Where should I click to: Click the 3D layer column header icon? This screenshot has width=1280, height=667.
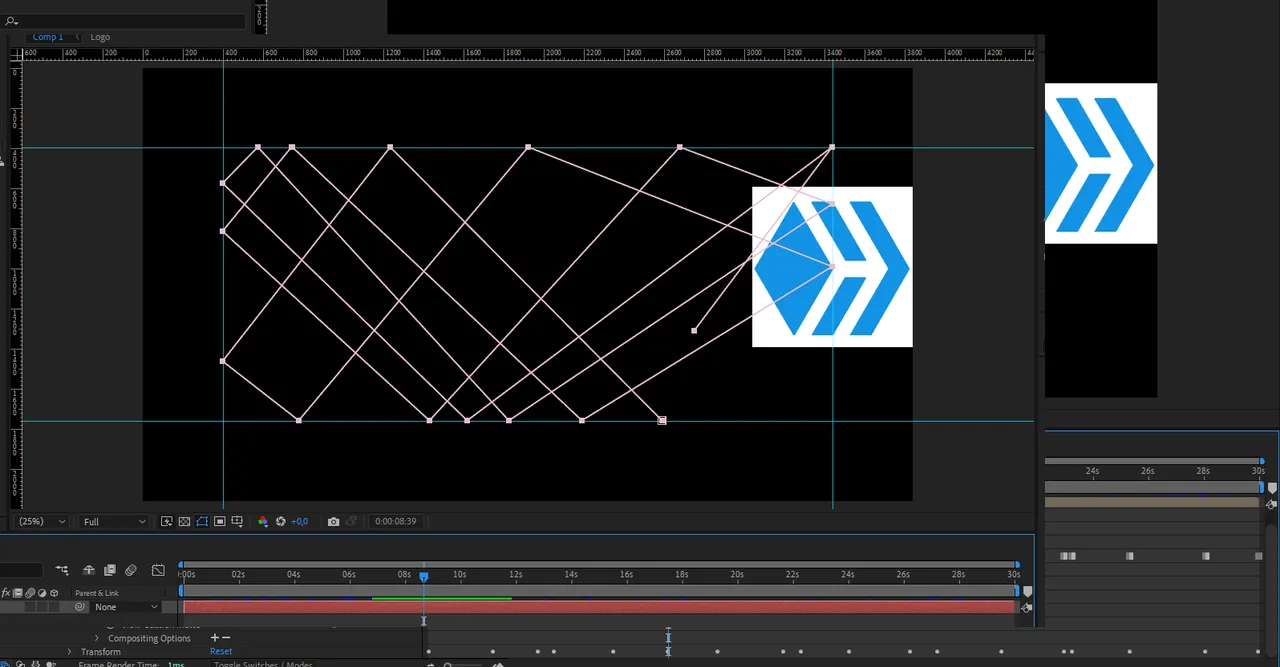54,593
